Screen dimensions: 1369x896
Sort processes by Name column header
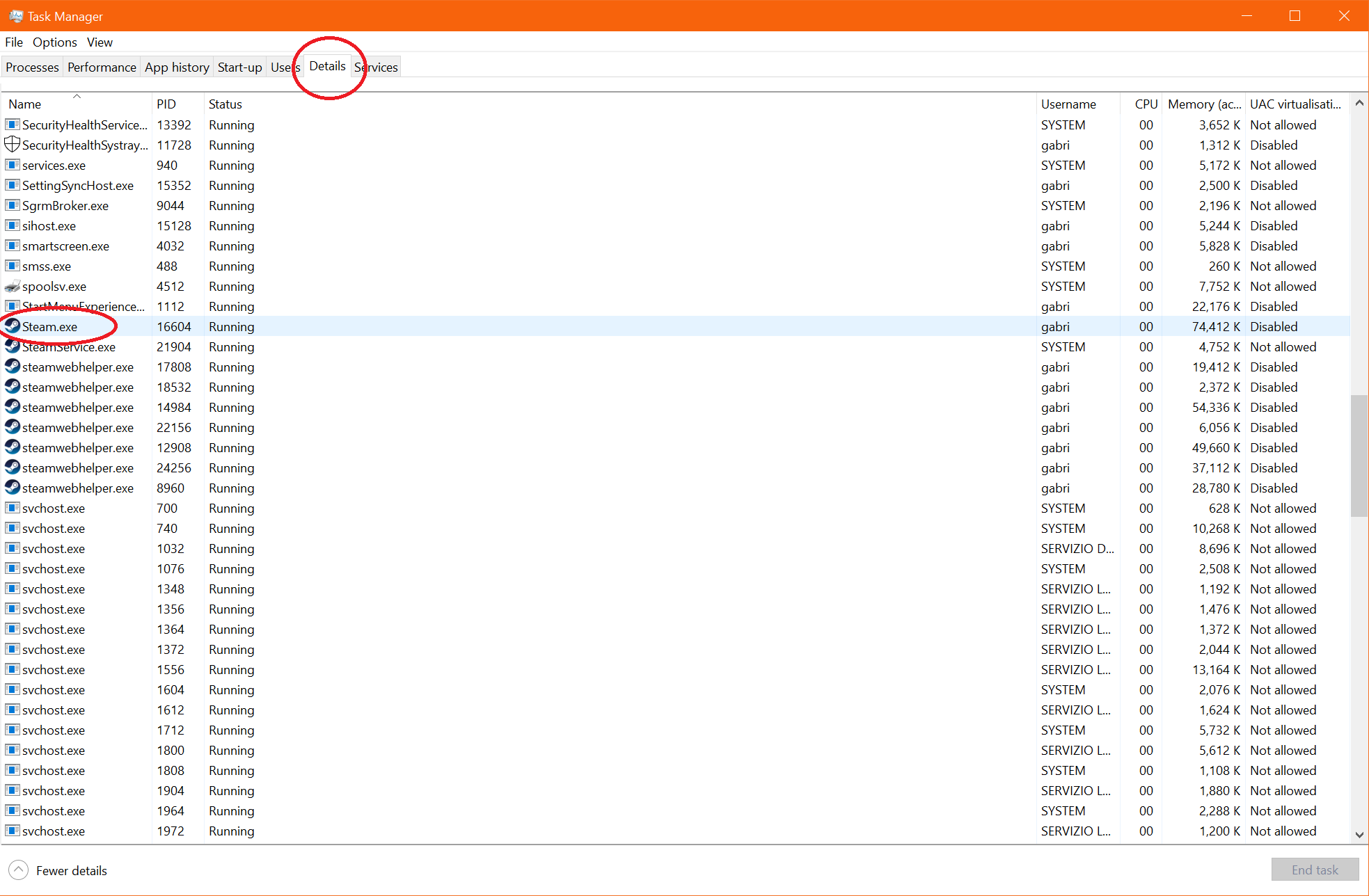(x=25, y=104)
